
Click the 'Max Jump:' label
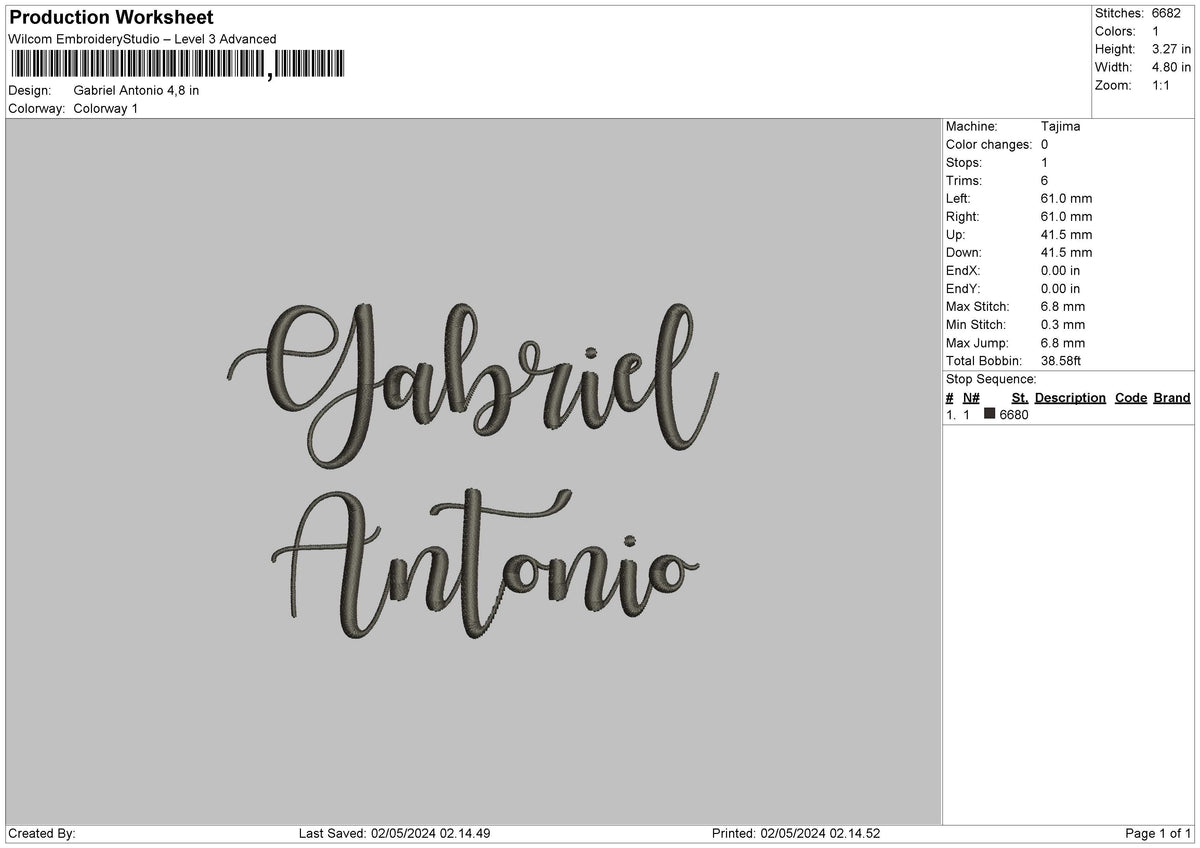tap(976, 342)
